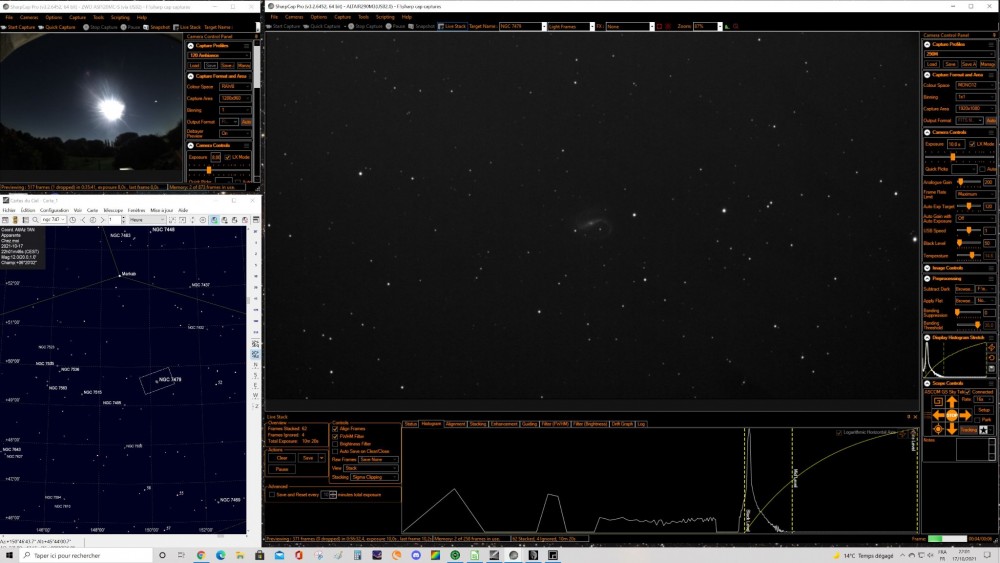
Task: Toggle the FWHM Filter checkbox in Live Stack
Action: click(x=335, y=437)
